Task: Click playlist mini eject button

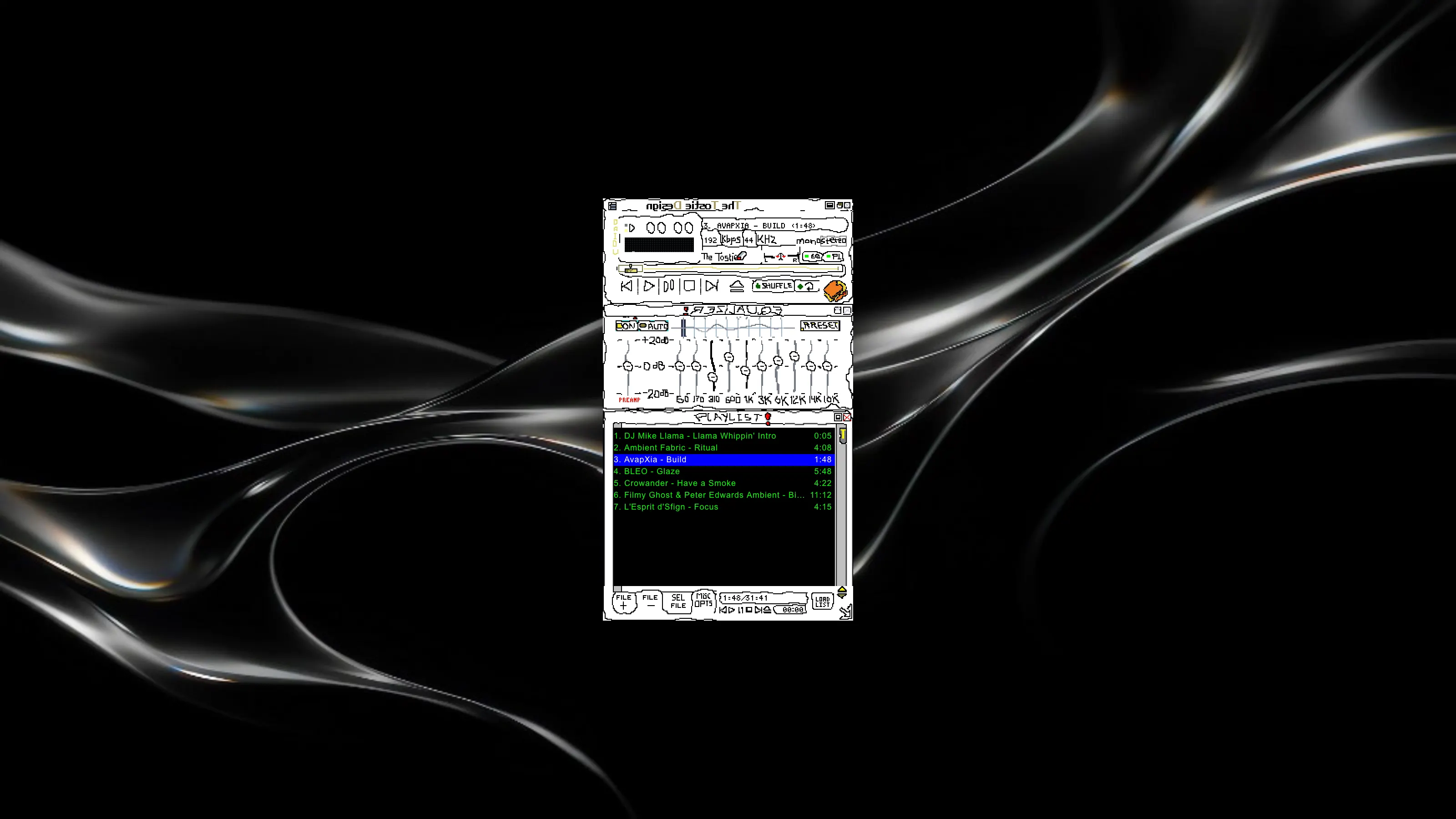Action: click(766, 610)
